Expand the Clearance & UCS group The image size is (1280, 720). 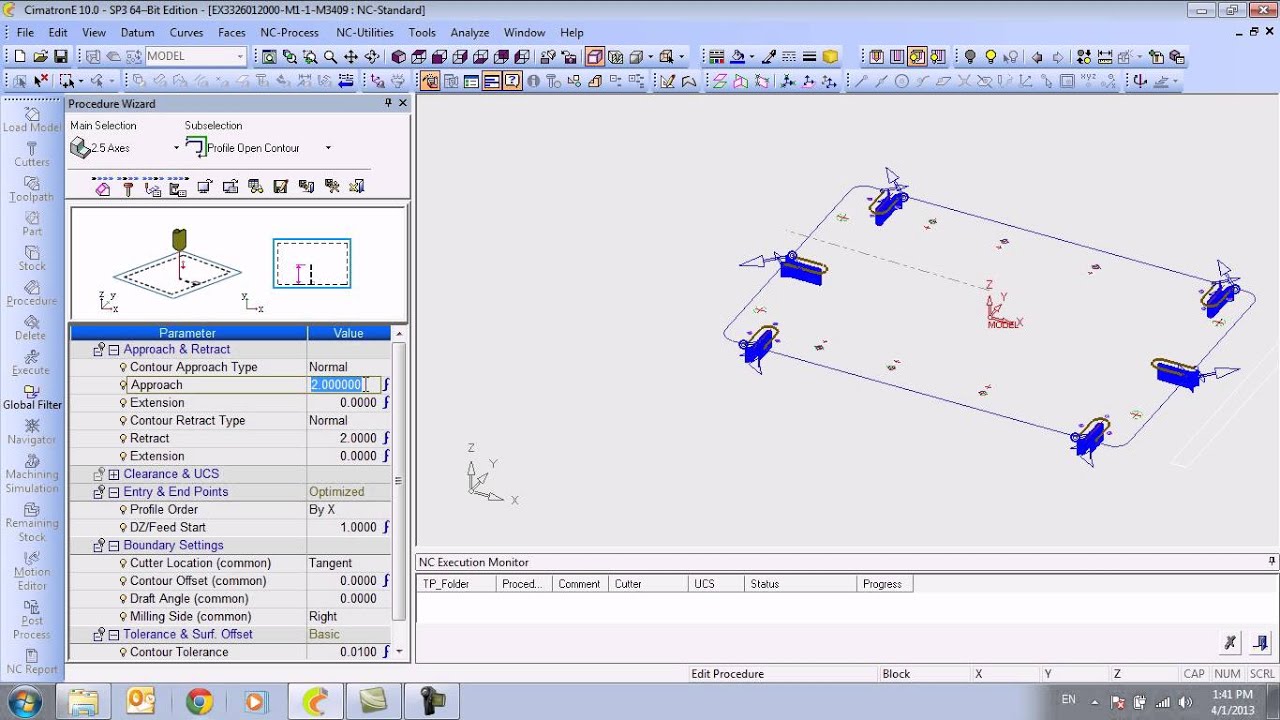click(x=114, y=474)
